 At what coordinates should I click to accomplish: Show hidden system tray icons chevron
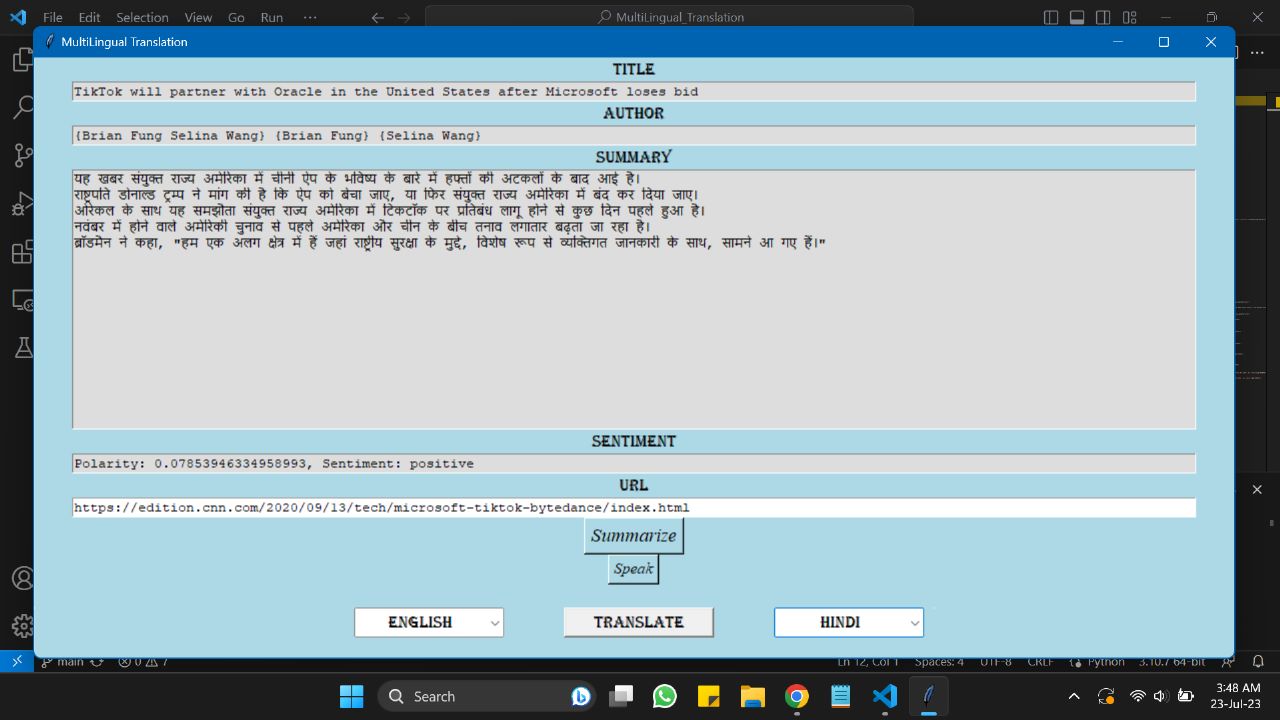[x=1074, y=696]
